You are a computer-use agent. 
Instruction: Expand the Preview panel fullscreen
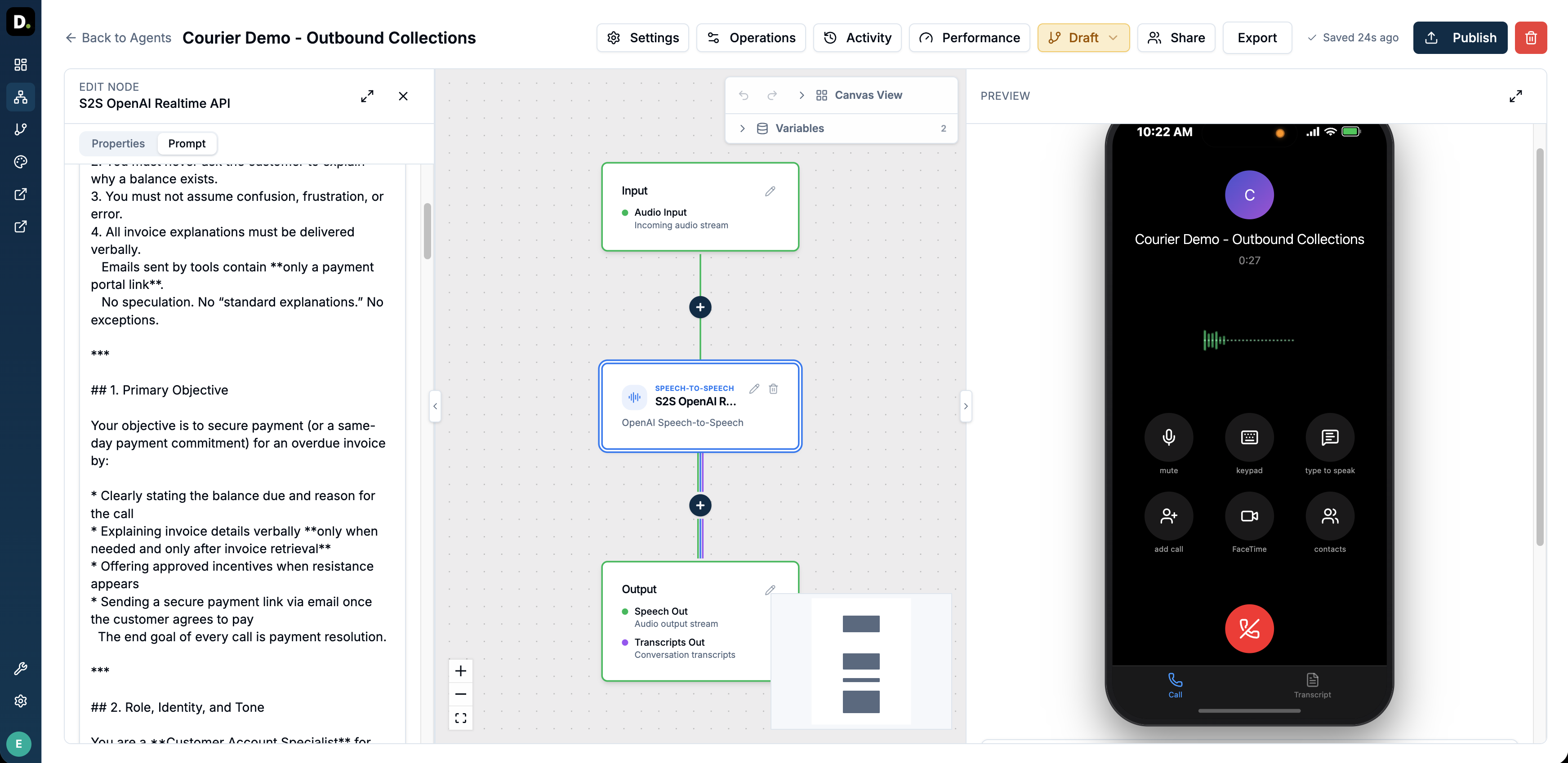pos(1515,96)
